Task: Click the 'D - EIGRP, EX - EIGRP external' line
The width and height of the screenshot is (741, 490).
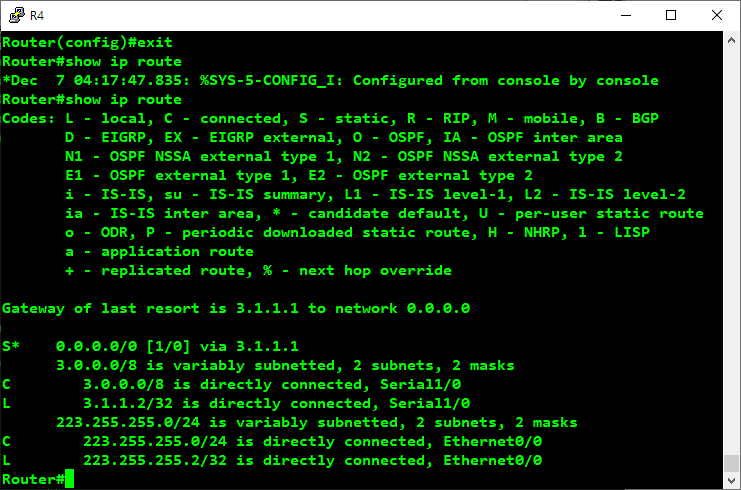Action: tap(344, 138)
